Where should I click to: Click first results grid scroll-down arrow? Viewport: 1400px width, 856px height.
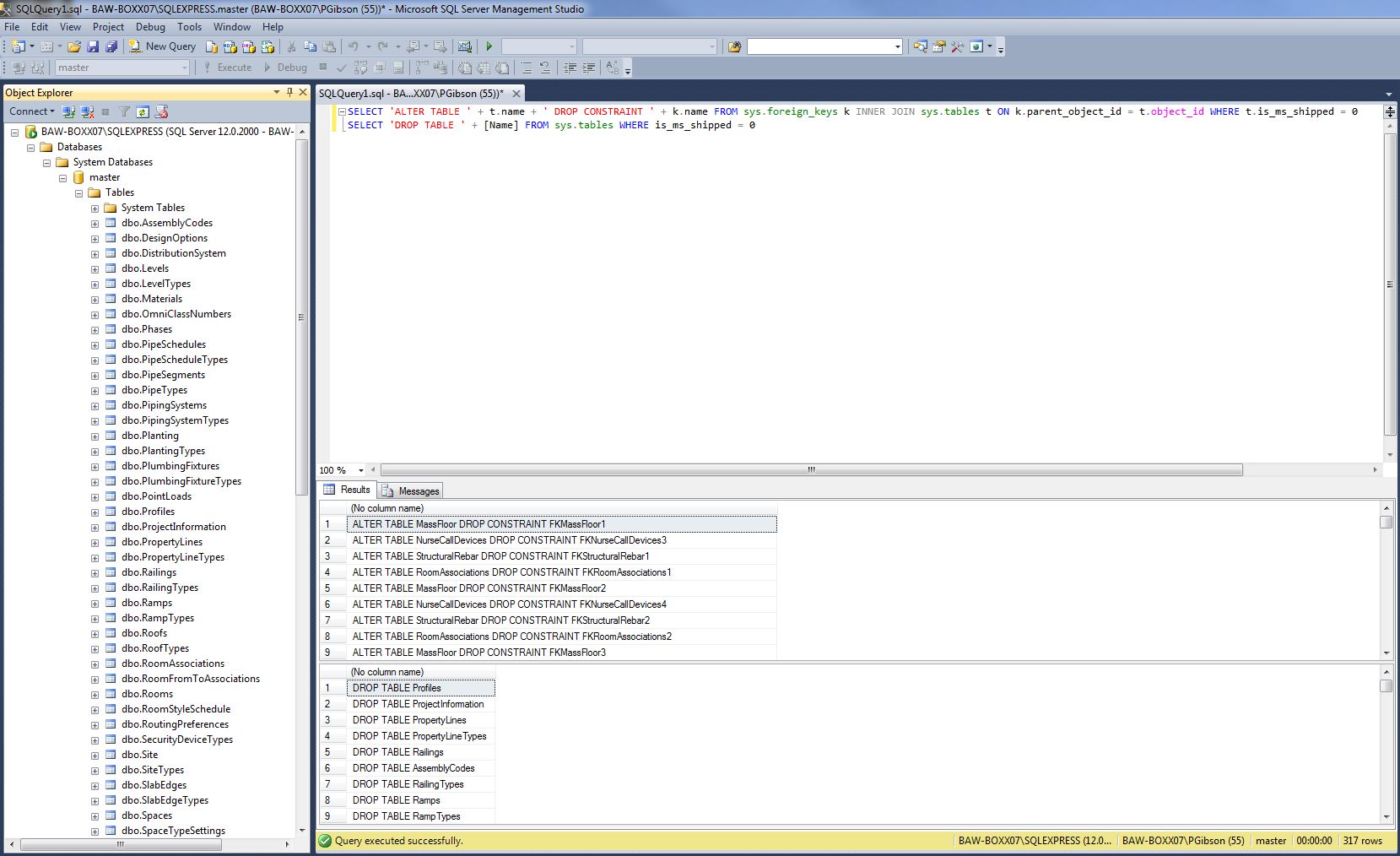click(x=1386, y=653)
